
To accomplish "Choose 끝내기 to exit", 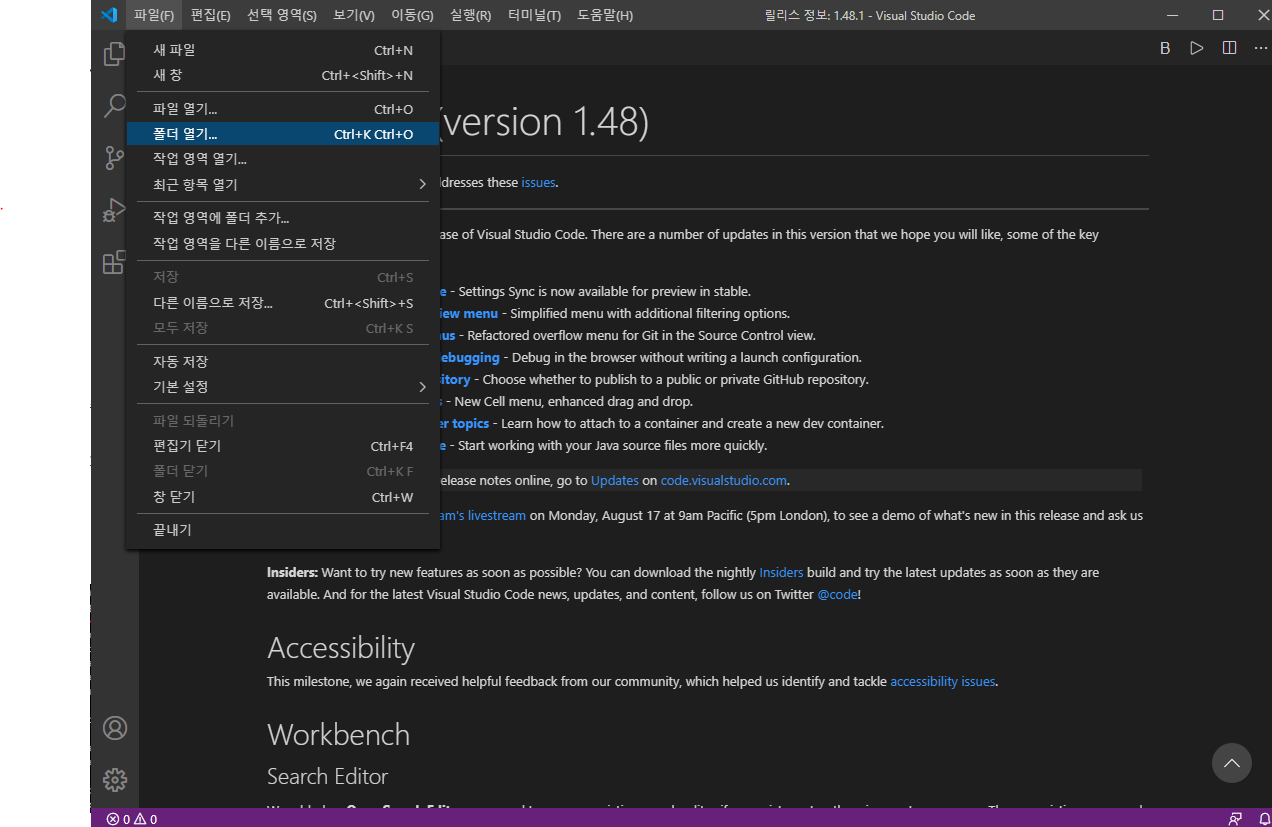I will click(283, 530).
